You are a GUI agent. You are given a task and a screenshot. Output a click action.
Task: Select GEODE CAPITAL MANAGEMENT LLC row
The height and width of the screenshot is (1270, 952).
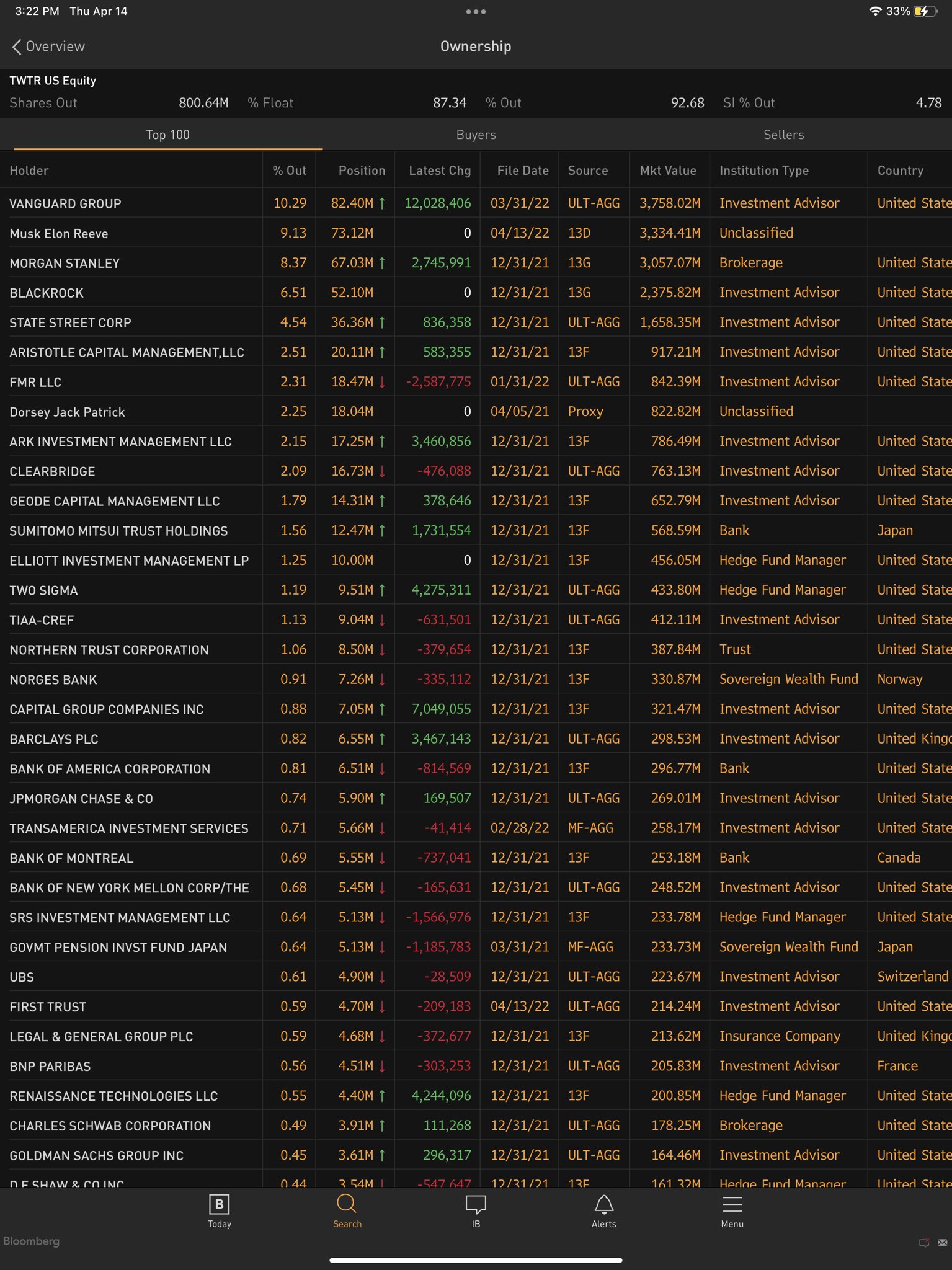pyautogui.click(x=476, y=501)
